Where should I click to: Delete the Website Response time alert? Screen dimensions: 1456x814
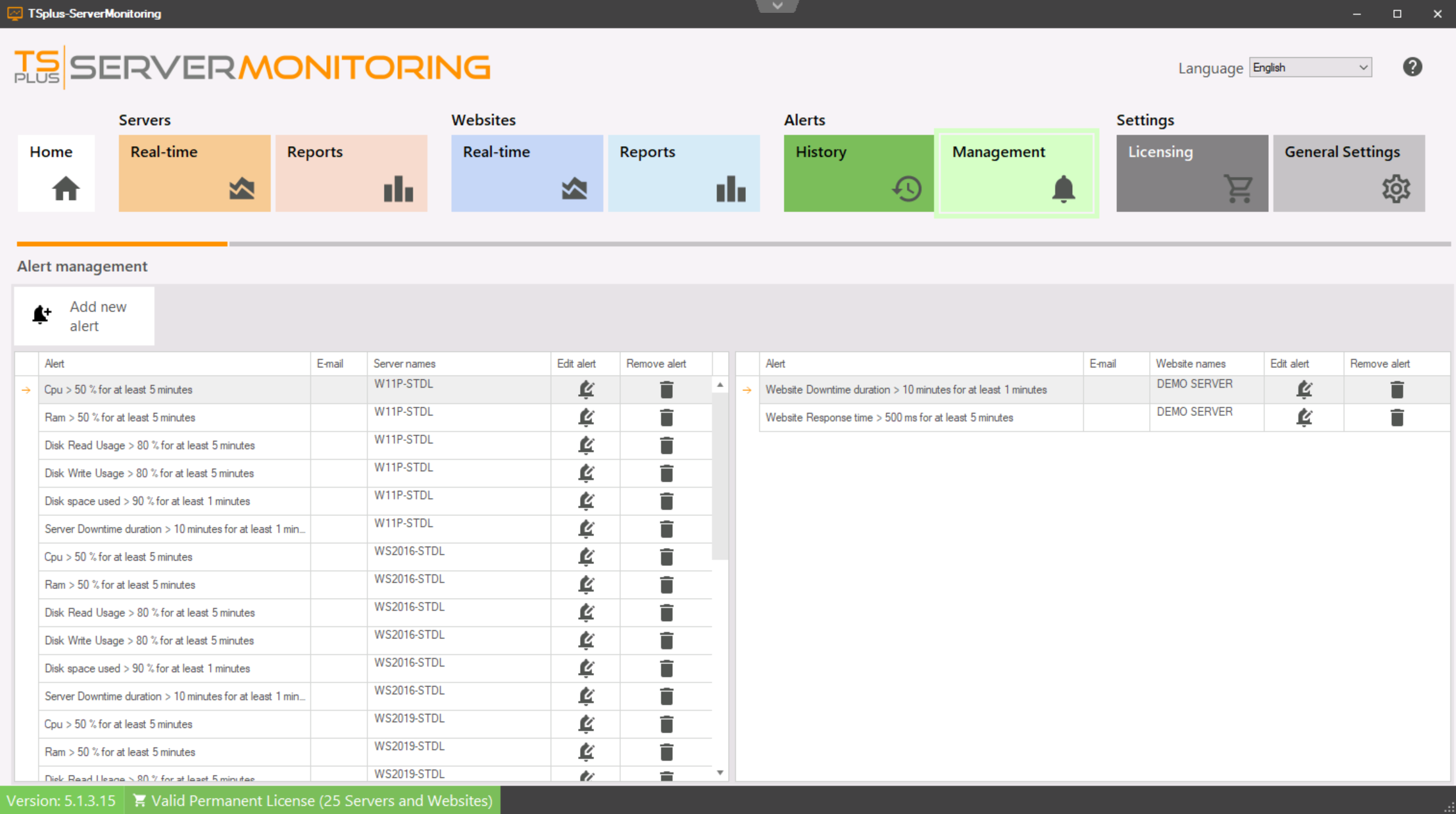tap(1397, 417)
